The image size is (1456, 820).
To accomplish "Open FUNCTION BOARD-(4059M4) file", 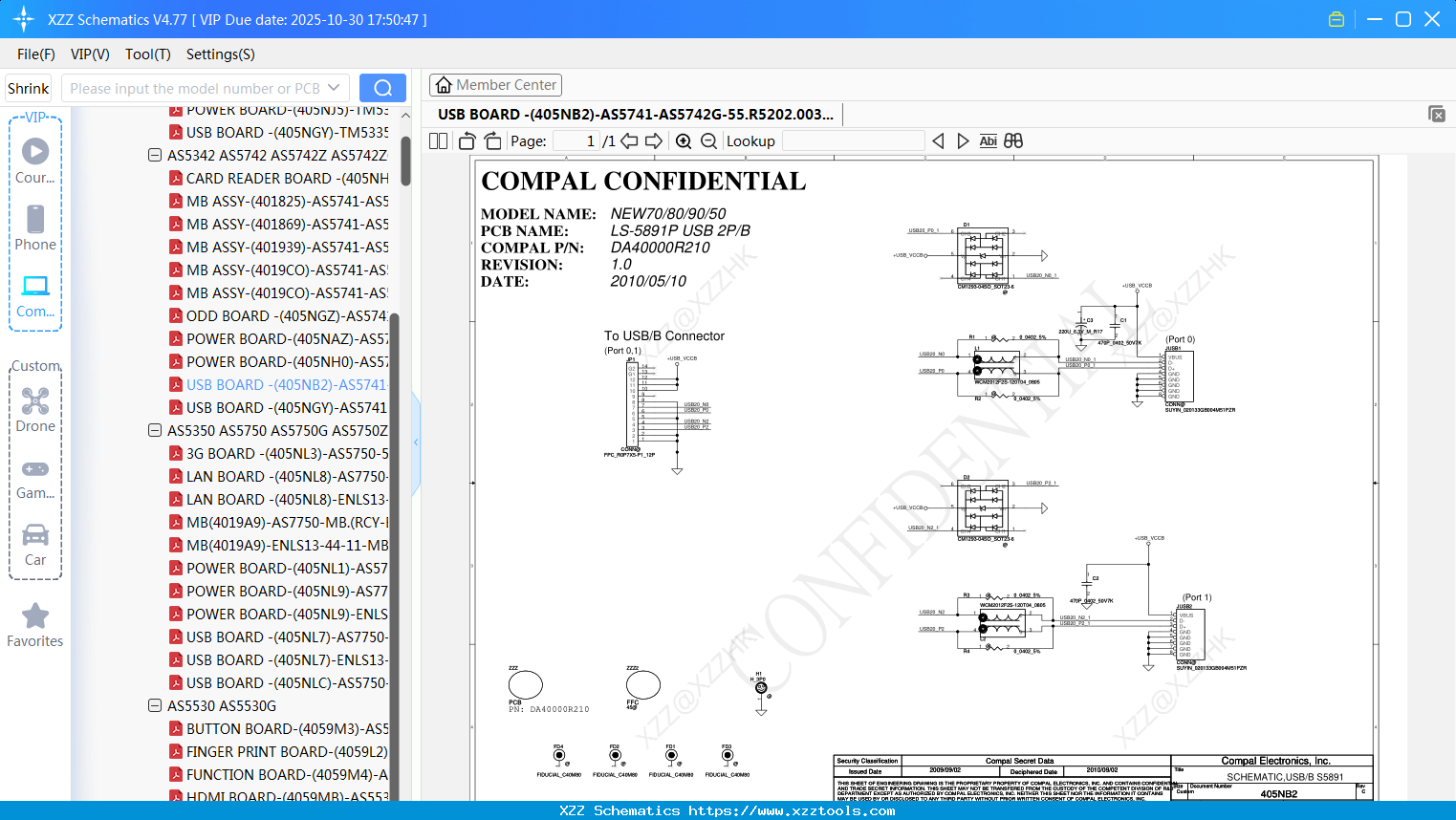I will tap(279, 774).
